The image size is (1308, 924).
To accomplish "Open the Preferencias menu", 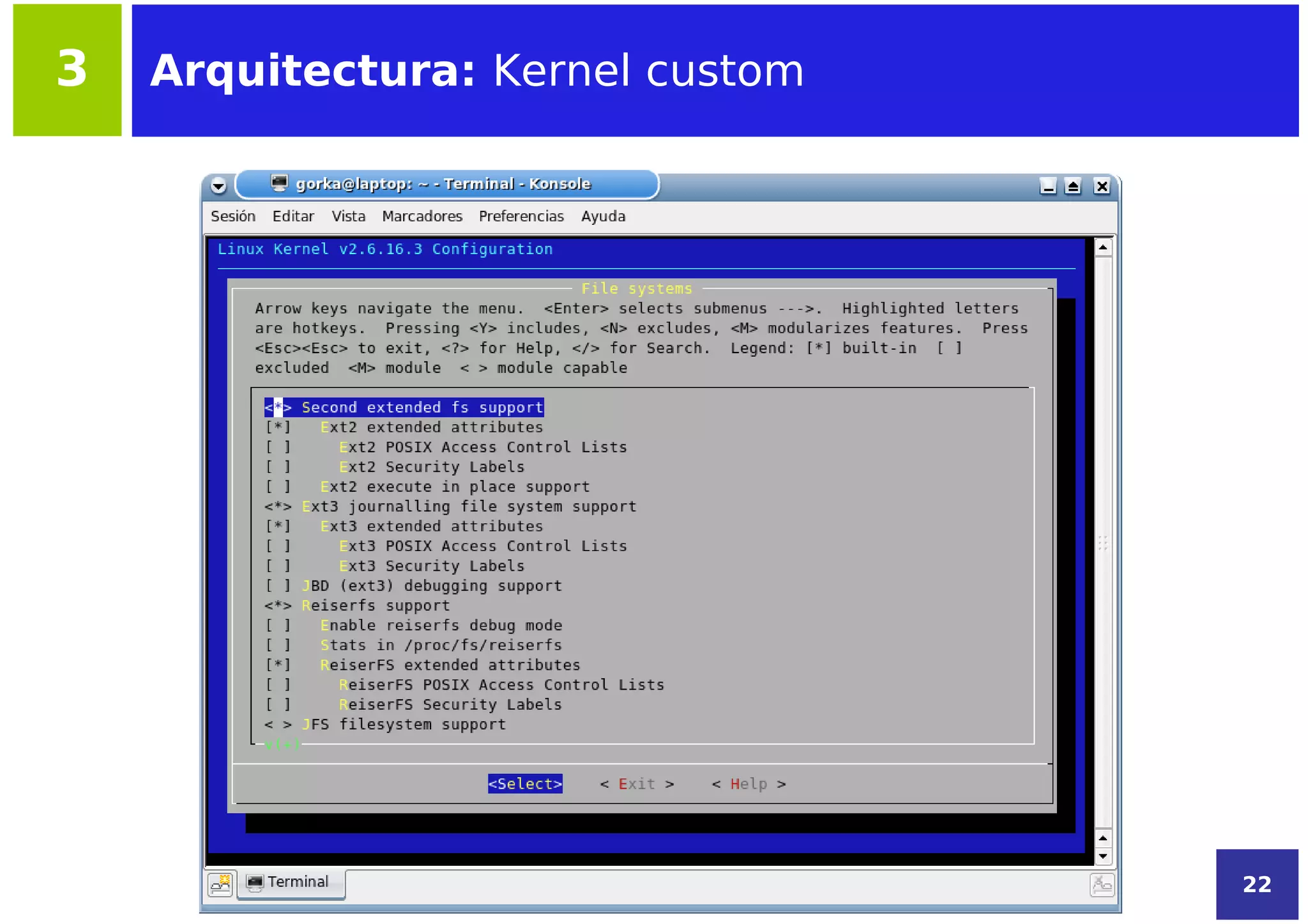I will point(521,216).
